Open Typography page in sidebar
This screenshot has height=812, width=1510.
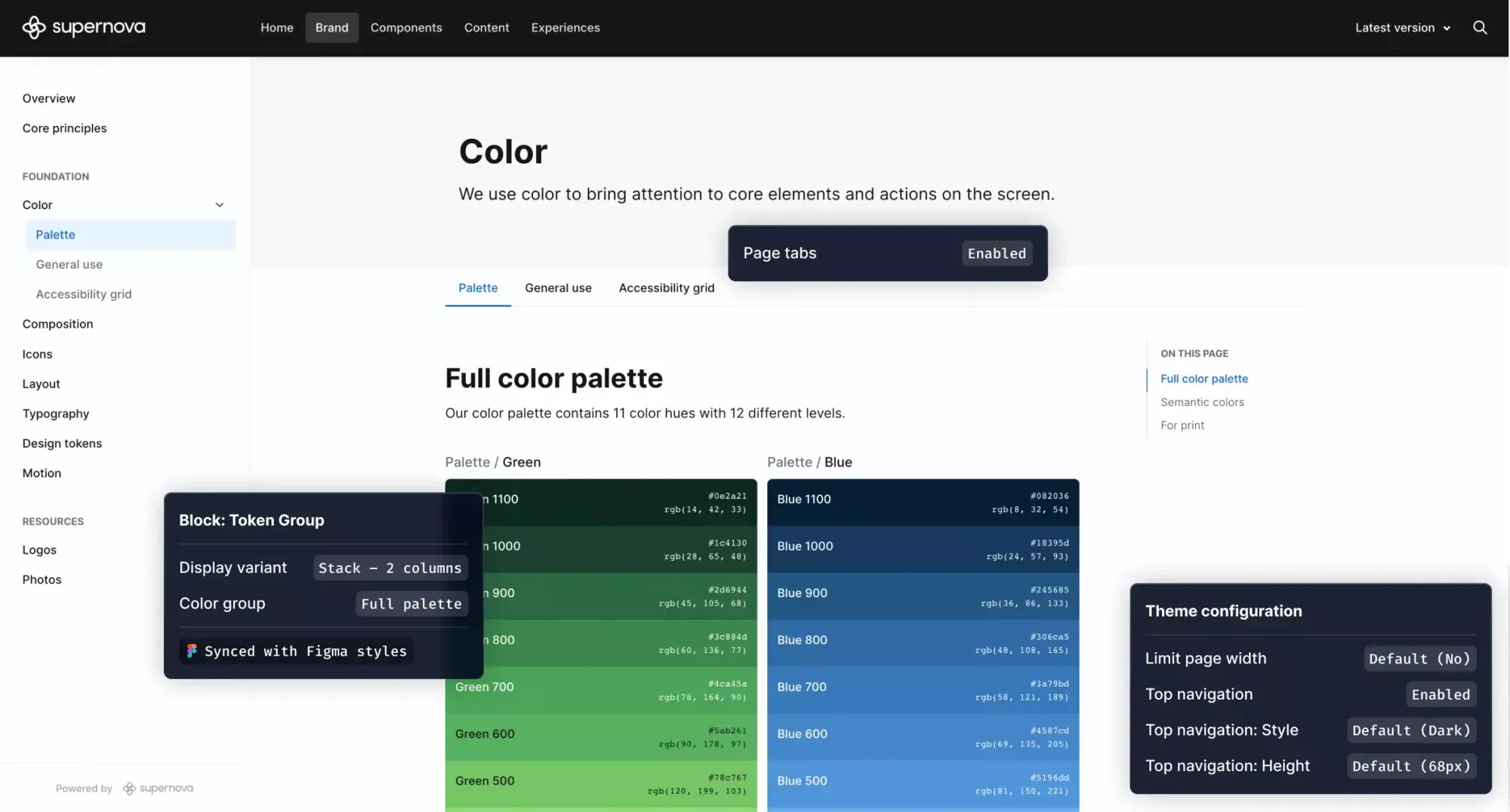pyautogui.click(x=56, y=414)
